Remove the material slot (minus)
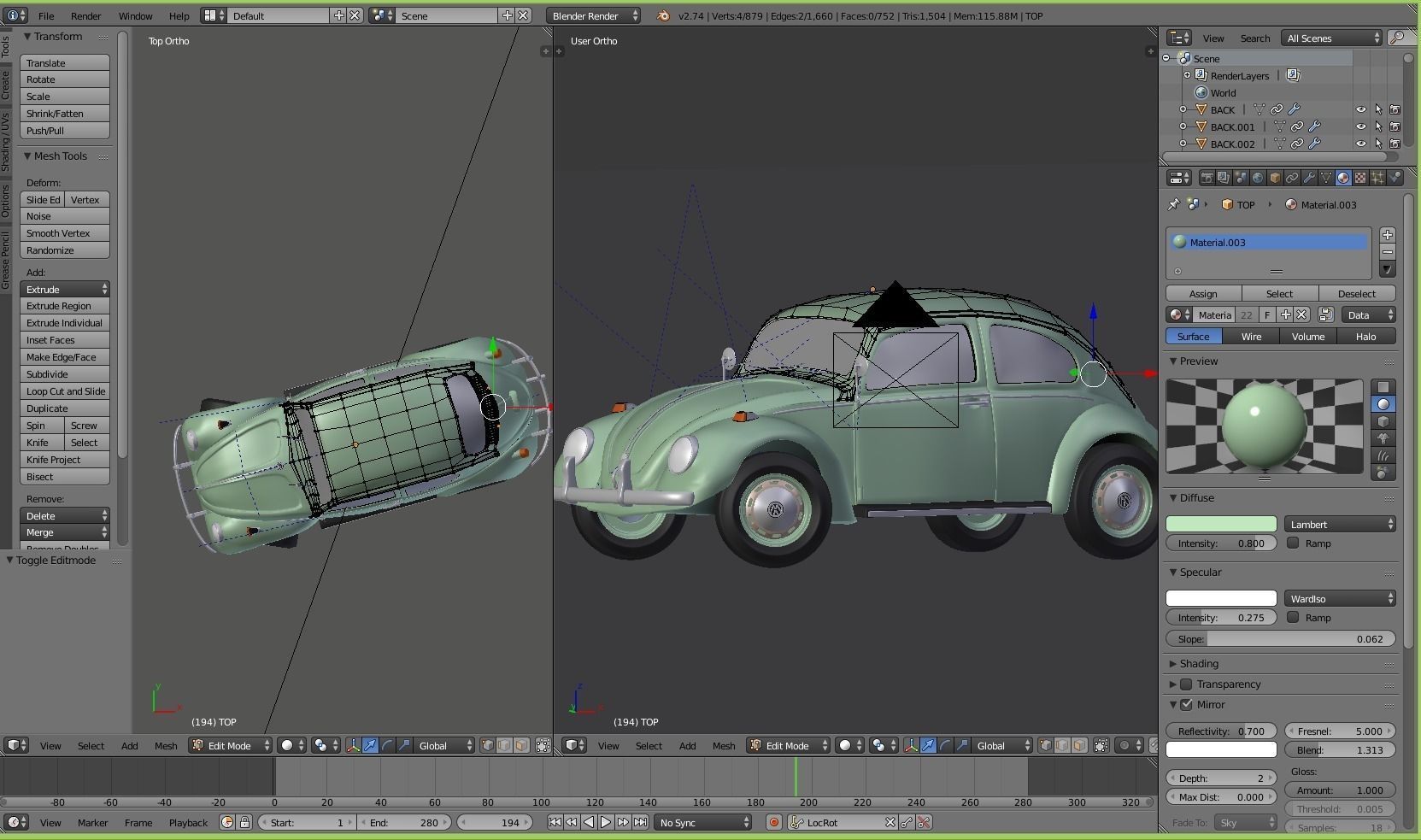This screenshot has width=1421, height=840. tap(1387, 252)
